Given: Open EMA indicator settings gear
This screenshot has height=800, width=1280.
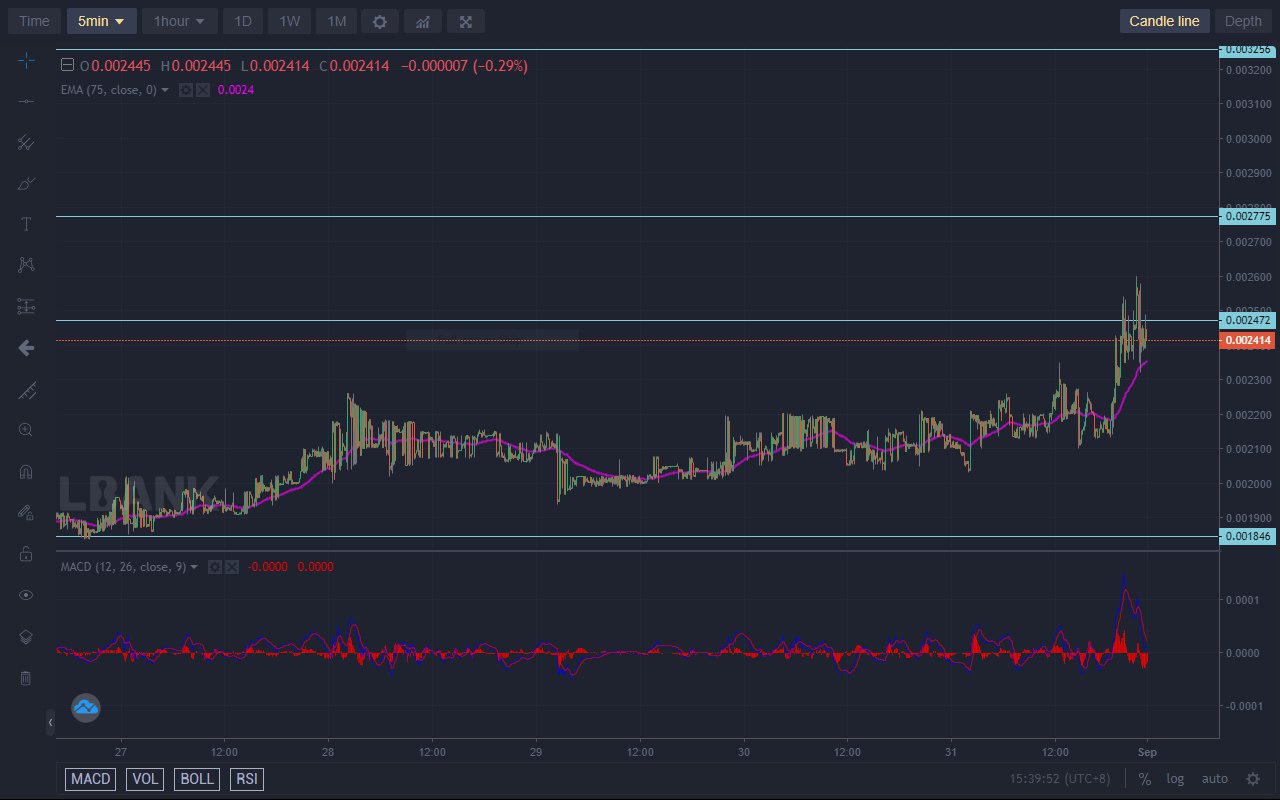Looking at the screenshot, I should pos(185,90).
